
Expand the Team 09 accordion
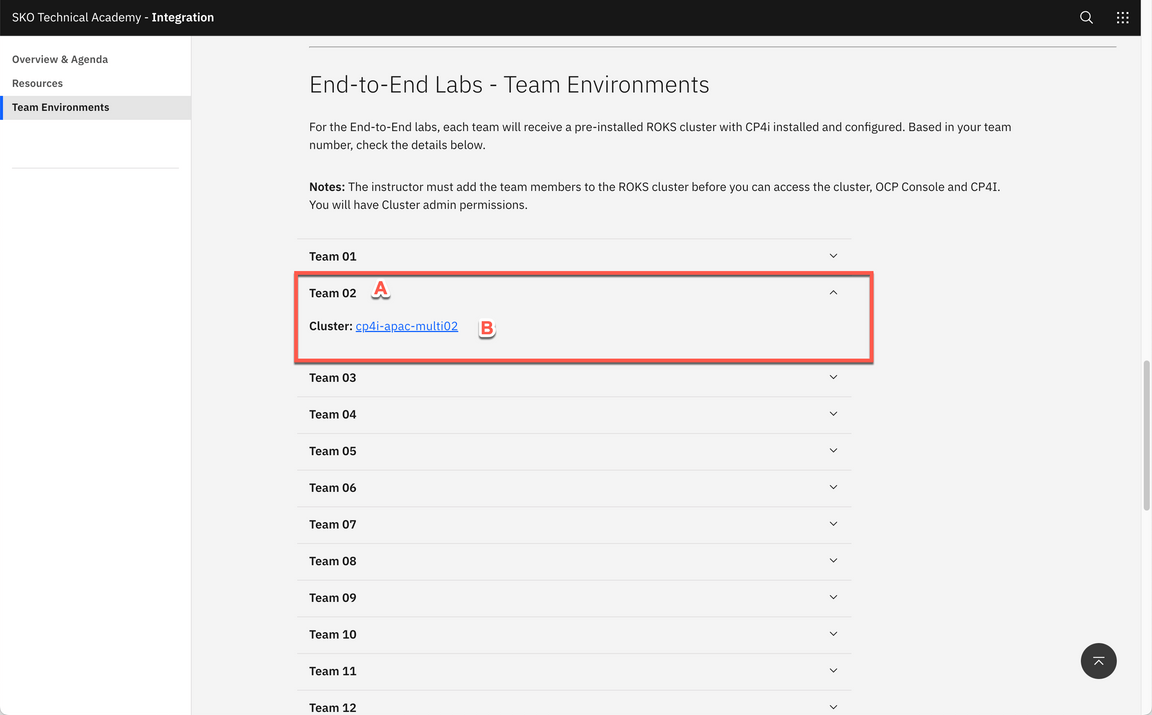(333, 598)
